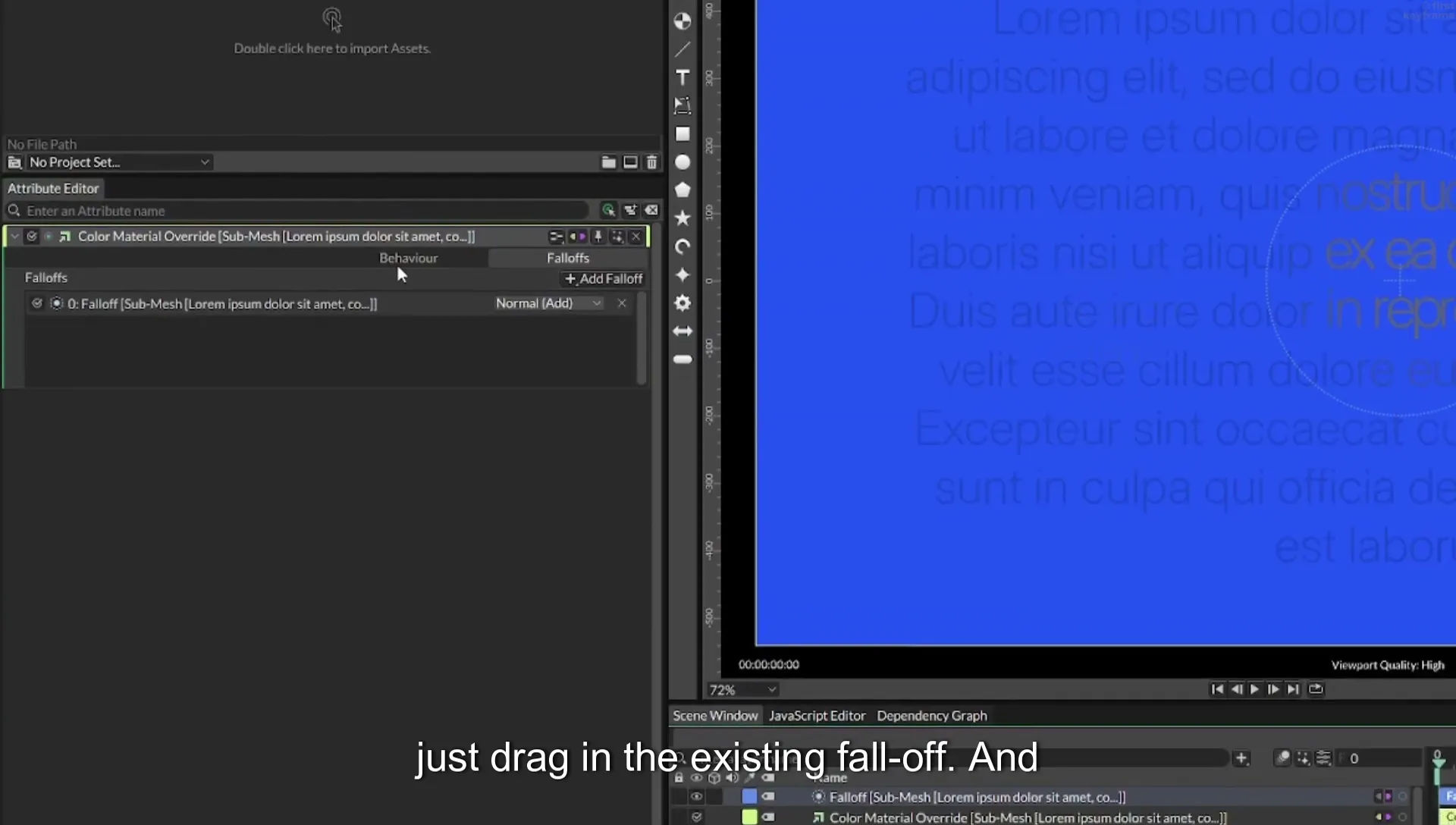Play the animation
The width and height of the screenshot is (1456, 825).
click(x=1254, y=689)
